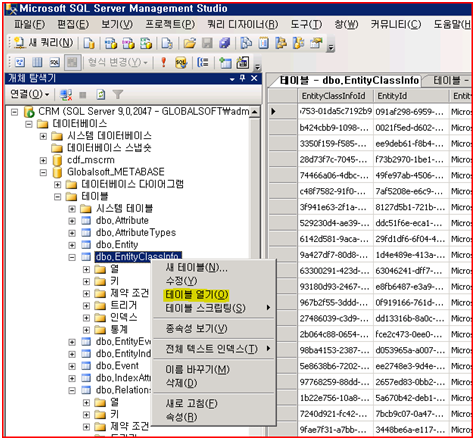Screen dimensions: 475x440
Task: Click the 새 쿼리(N) new query button
Action: tap(43, 43)
